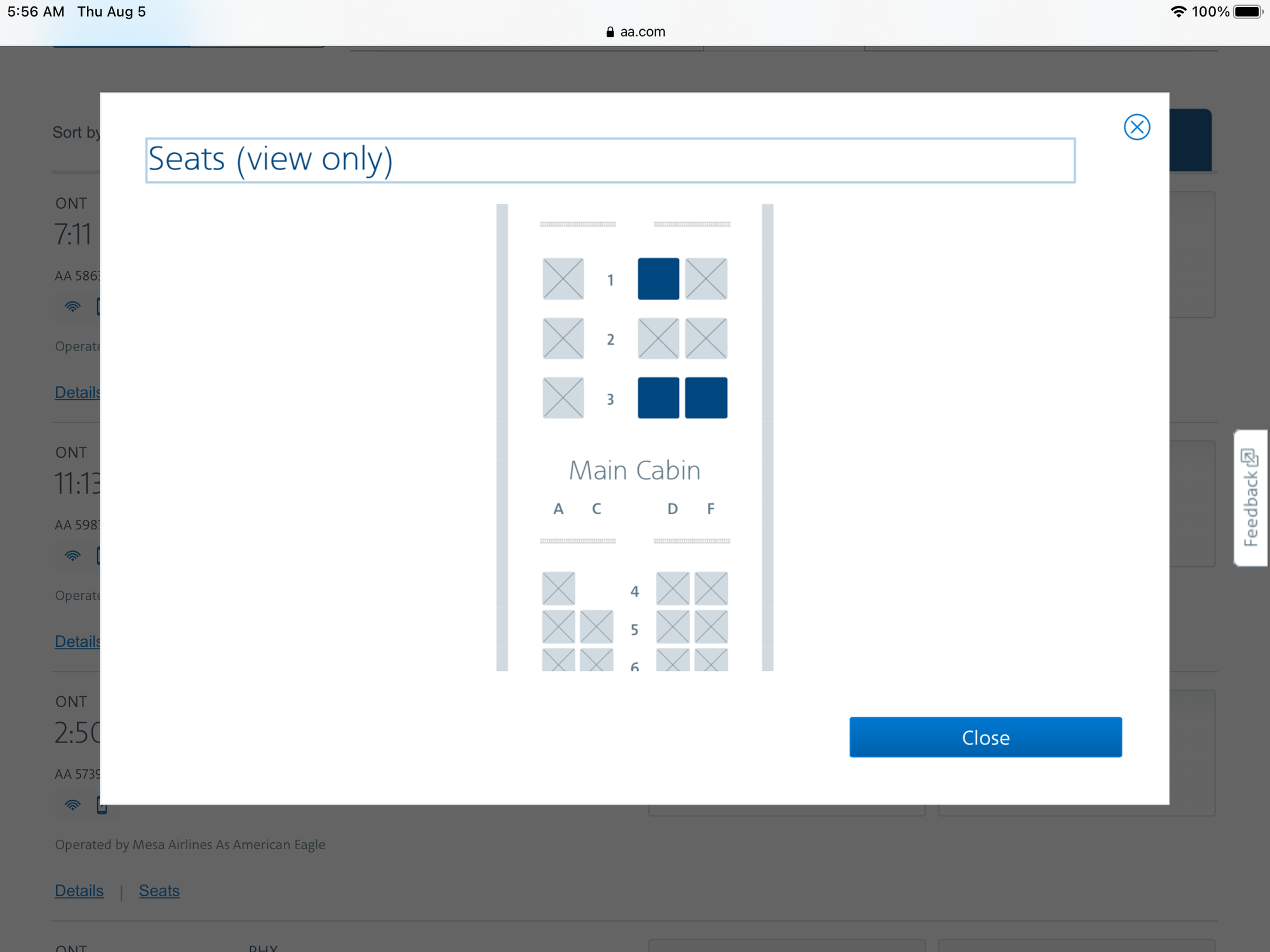The image size is (1270, 952).
Task: Click the Main Cabin section label
Action: pyautogui.click(x=634, y=470)
